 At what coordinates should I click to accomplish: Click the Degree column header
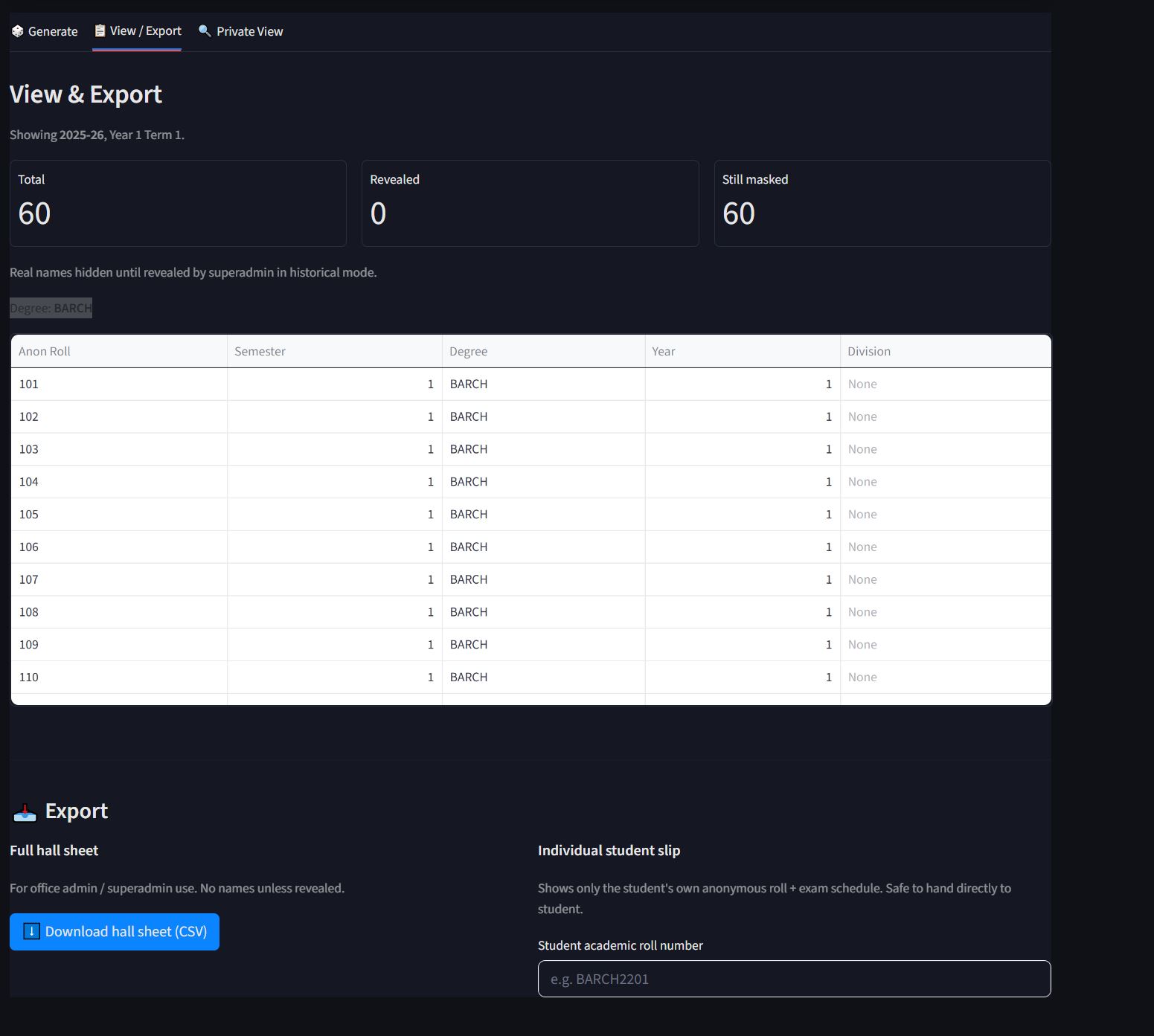tap(544, 351)
